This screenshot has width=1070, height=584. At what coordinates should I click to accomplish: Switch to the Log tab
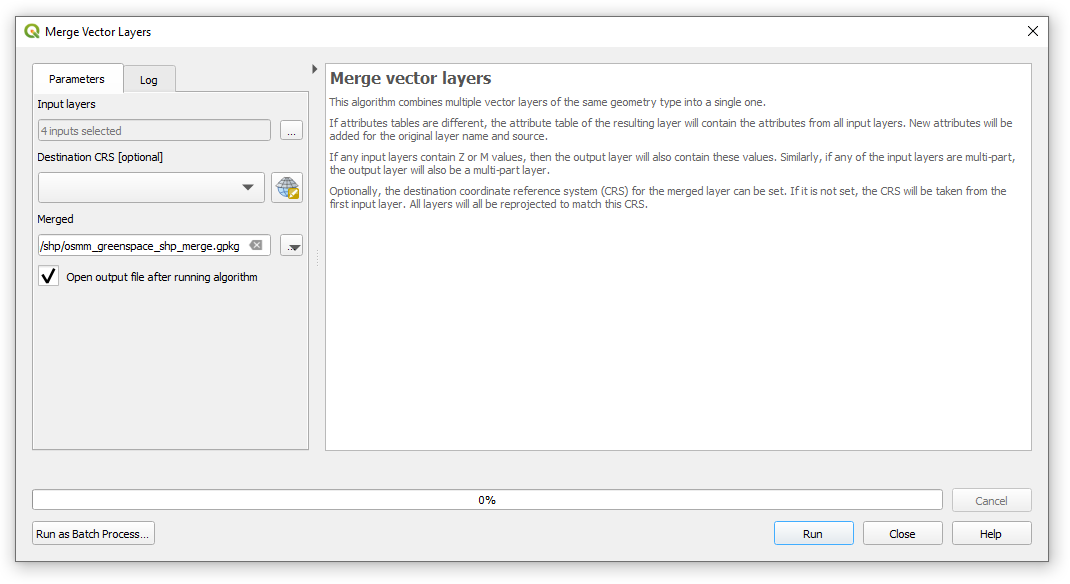tap(149, 78)
